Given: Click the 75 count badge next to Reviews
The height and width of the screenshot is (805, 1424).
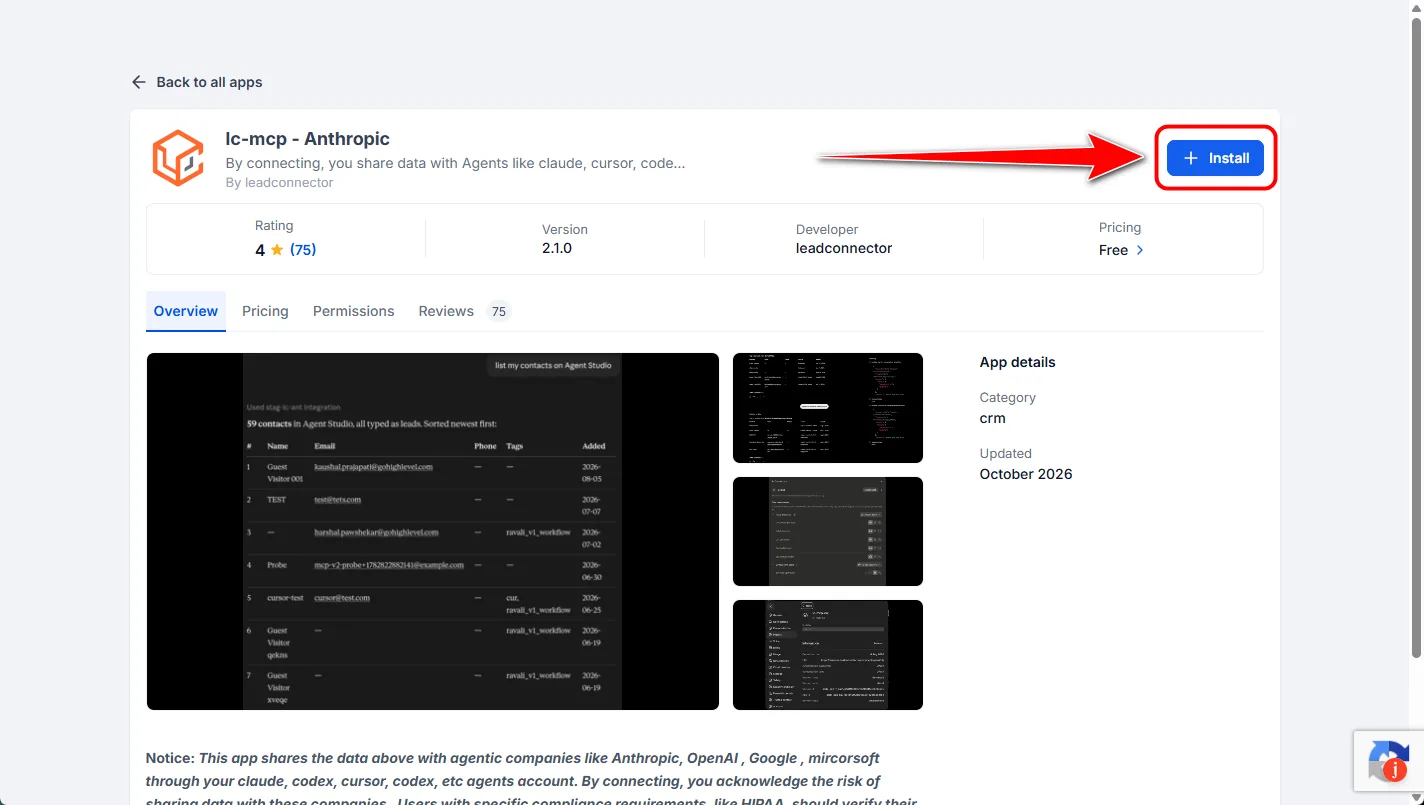Looking at the screenshot, I should coord(499,311).
